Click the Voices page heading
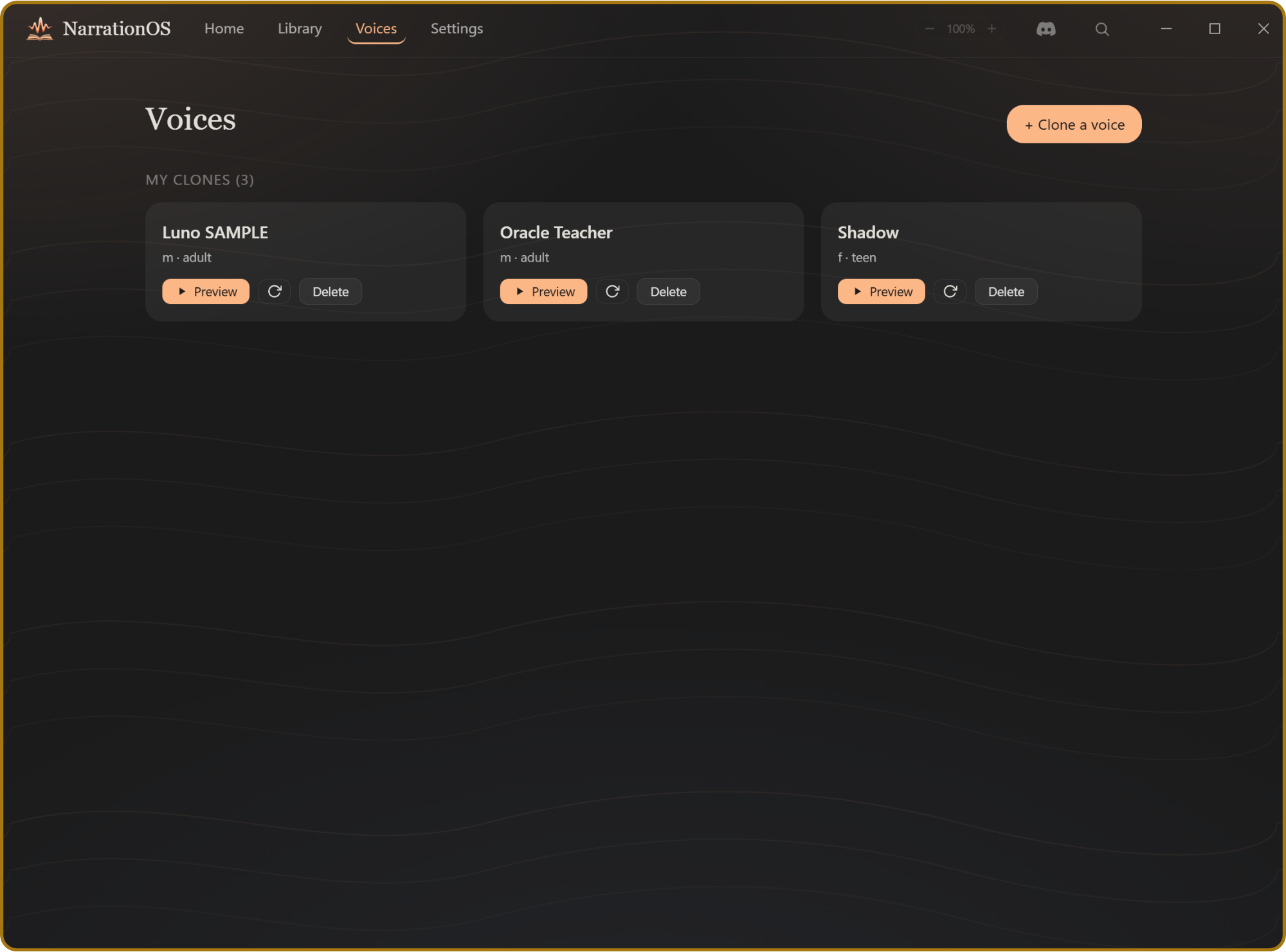The height and width of the screenshot is (952, 1286). (190, 120)
